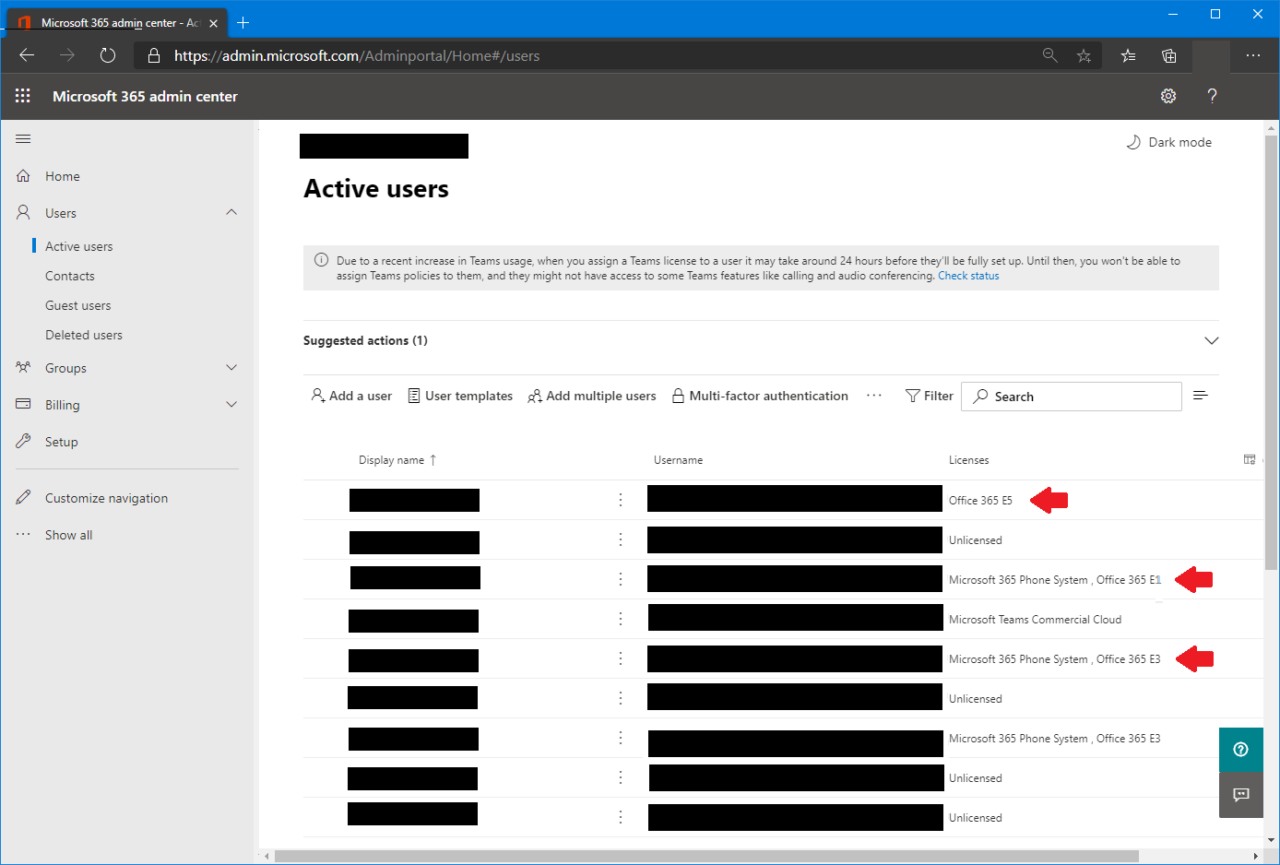Image resolution: width=1280 pixels, height=865 pixels.
Task: Click the Search input field above the user list
Action: pos(1070,396)
